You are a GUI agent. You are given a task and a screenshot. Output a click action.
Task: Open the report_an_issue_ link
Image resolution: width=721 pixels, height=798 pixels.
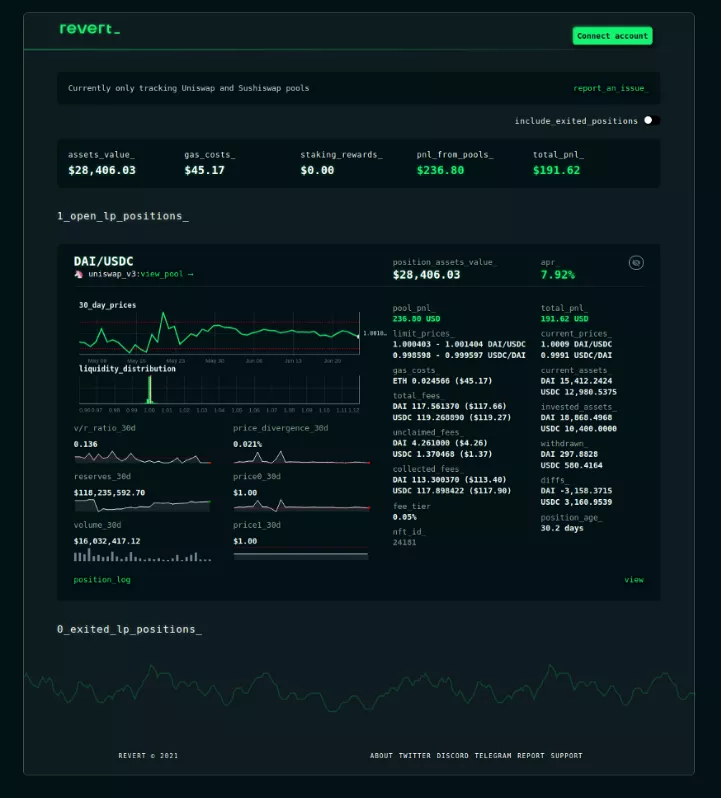[x=611, y=88]
